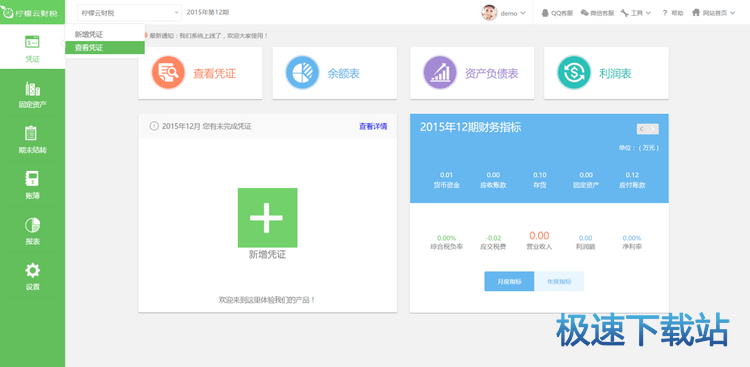Select 查看凭证 in the flyout menu
750x367 pixels.
tap(105, 47)
